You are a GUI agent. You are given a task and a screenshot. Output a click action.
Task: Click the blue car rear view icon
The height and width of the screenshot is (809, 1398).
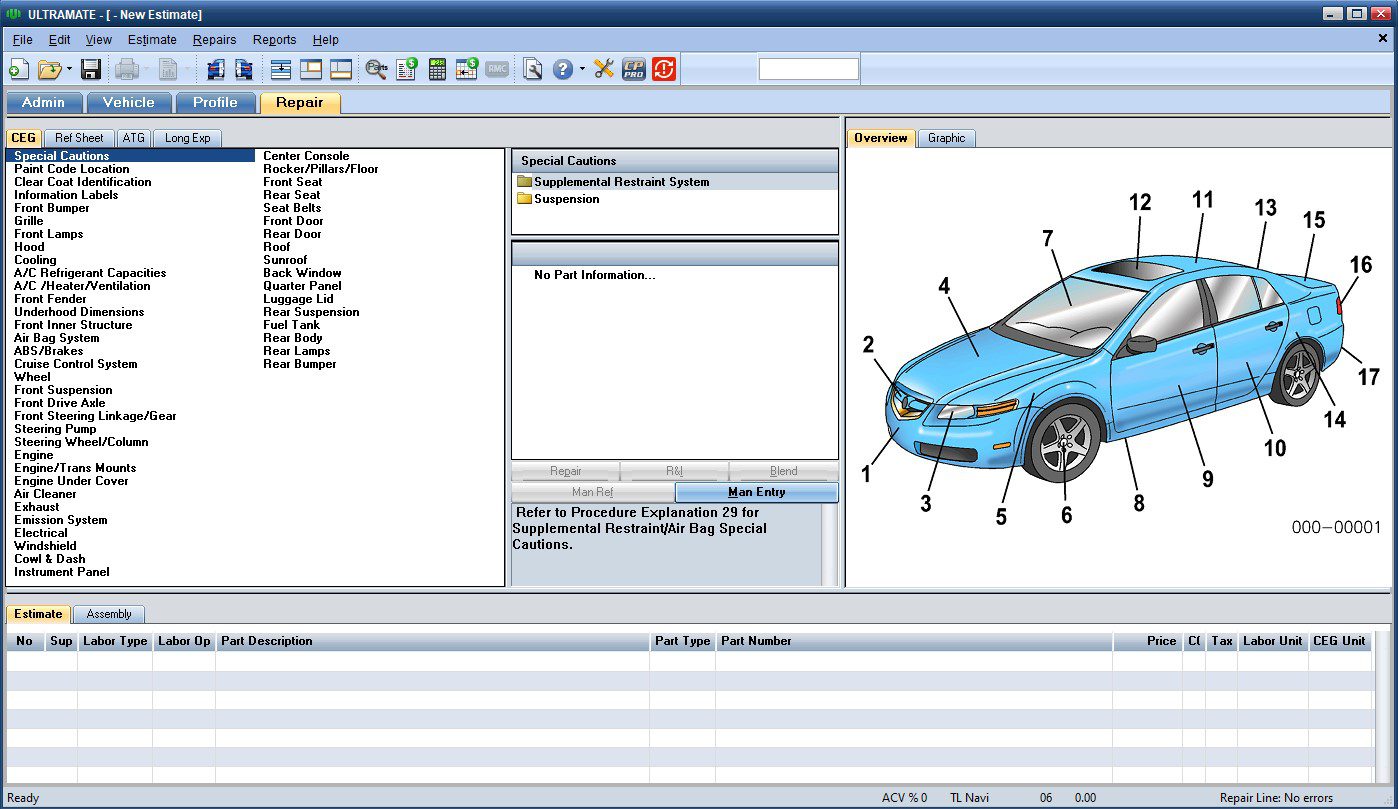(x=244, y=69)
